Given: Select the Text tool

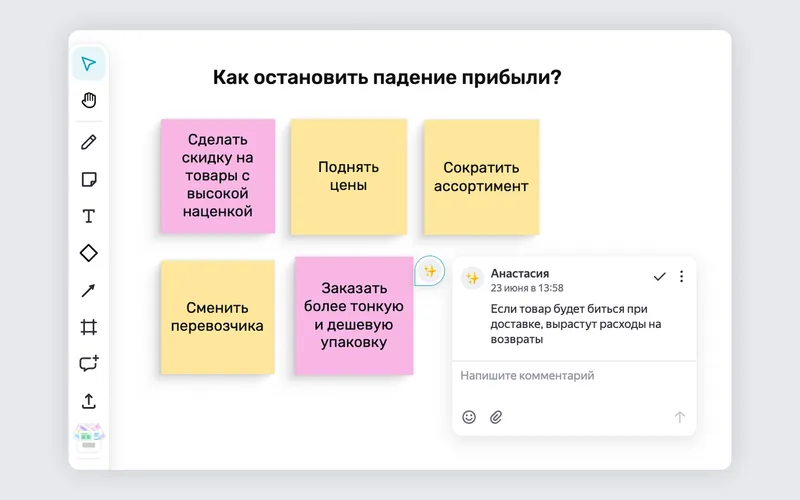Looking at the screenshot, I should tap(89, 216).
